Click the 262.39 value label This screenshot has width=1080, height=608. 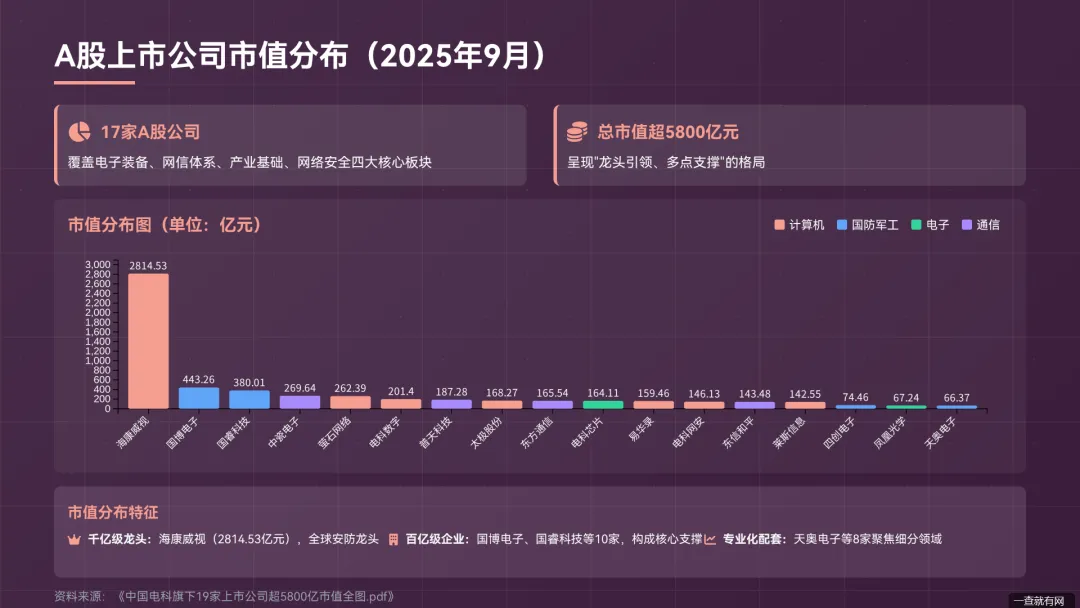(x=350, y=388)
